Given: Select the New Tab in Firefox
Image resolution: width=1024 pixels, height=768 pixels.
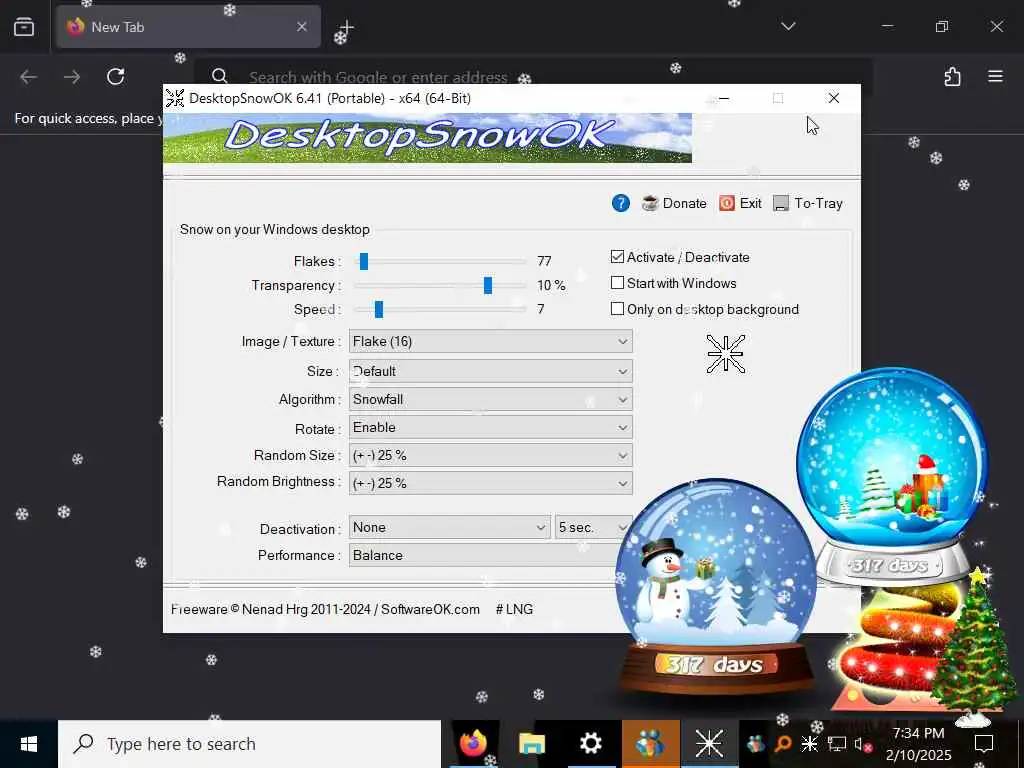Looking at the screenshot, I should point(188,27).
